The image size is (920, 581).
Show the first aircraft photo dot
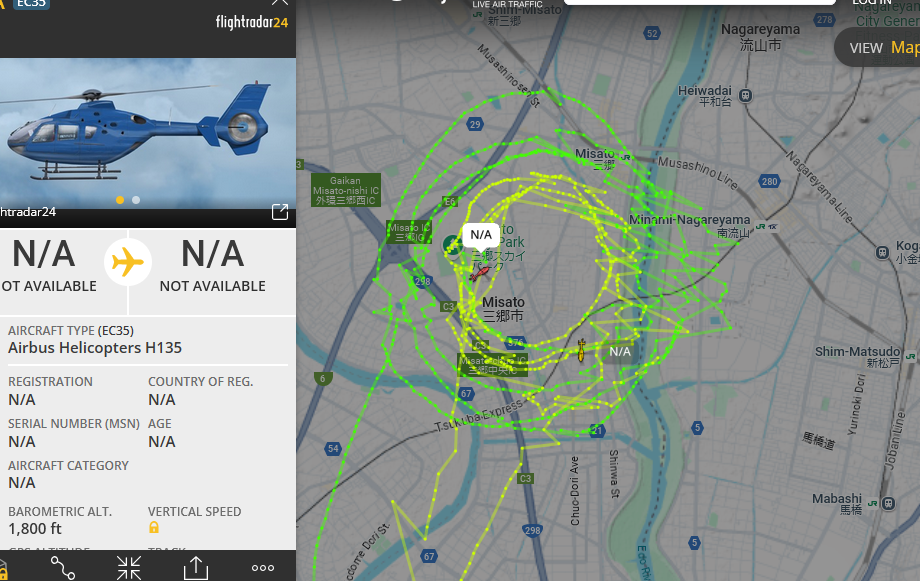[120, 200]
